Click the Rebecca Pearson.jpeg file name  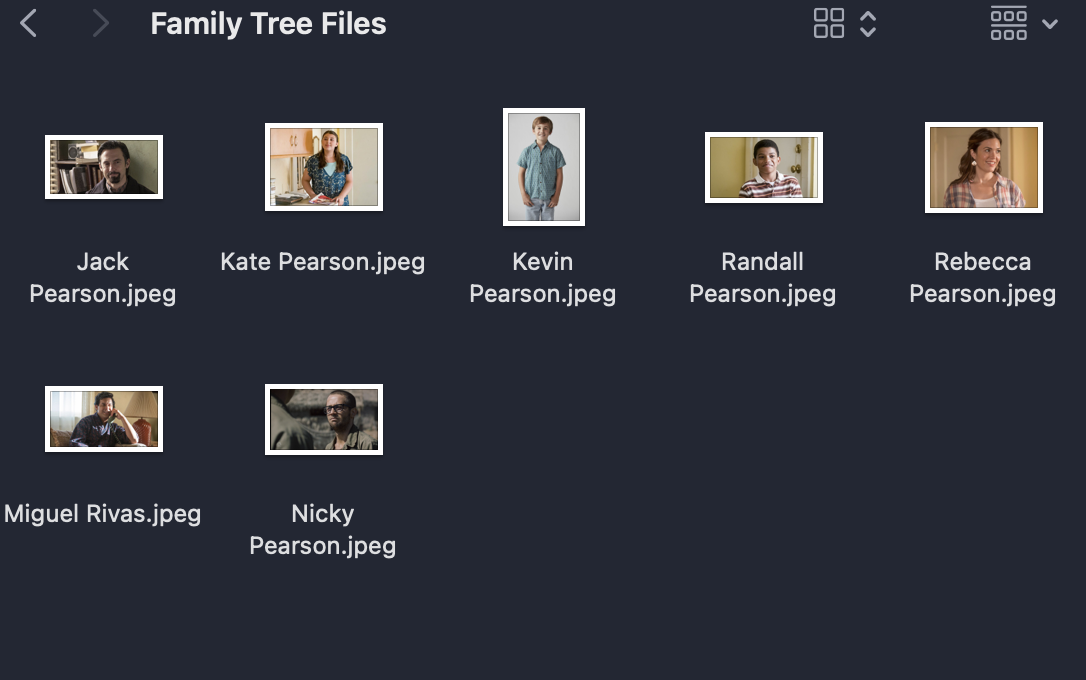coord(982,278)
